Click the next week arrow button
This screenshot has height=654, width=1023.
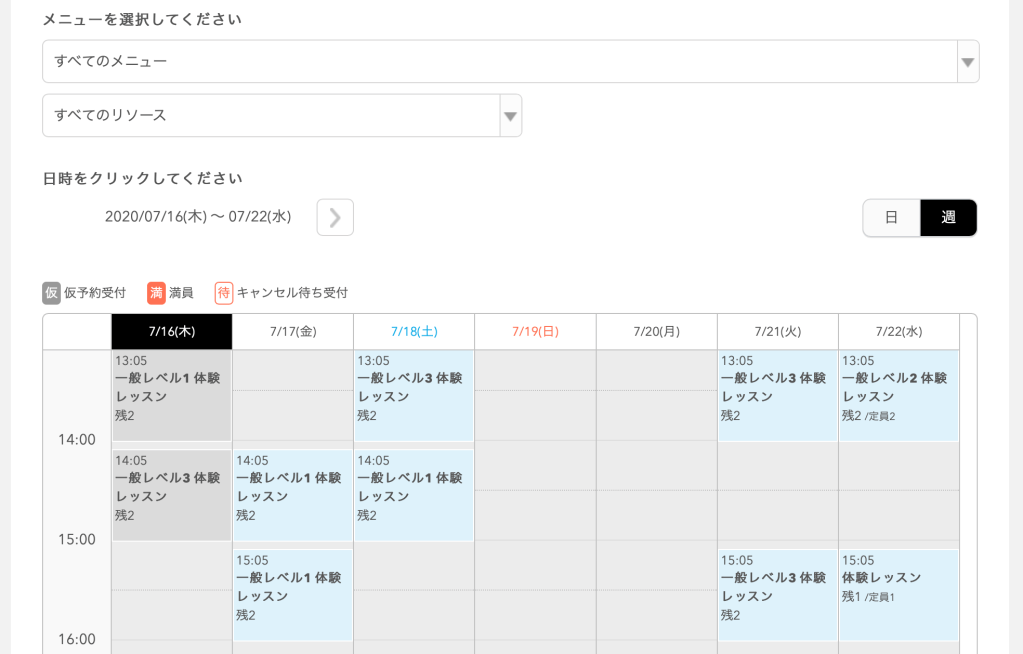(335, 217)
